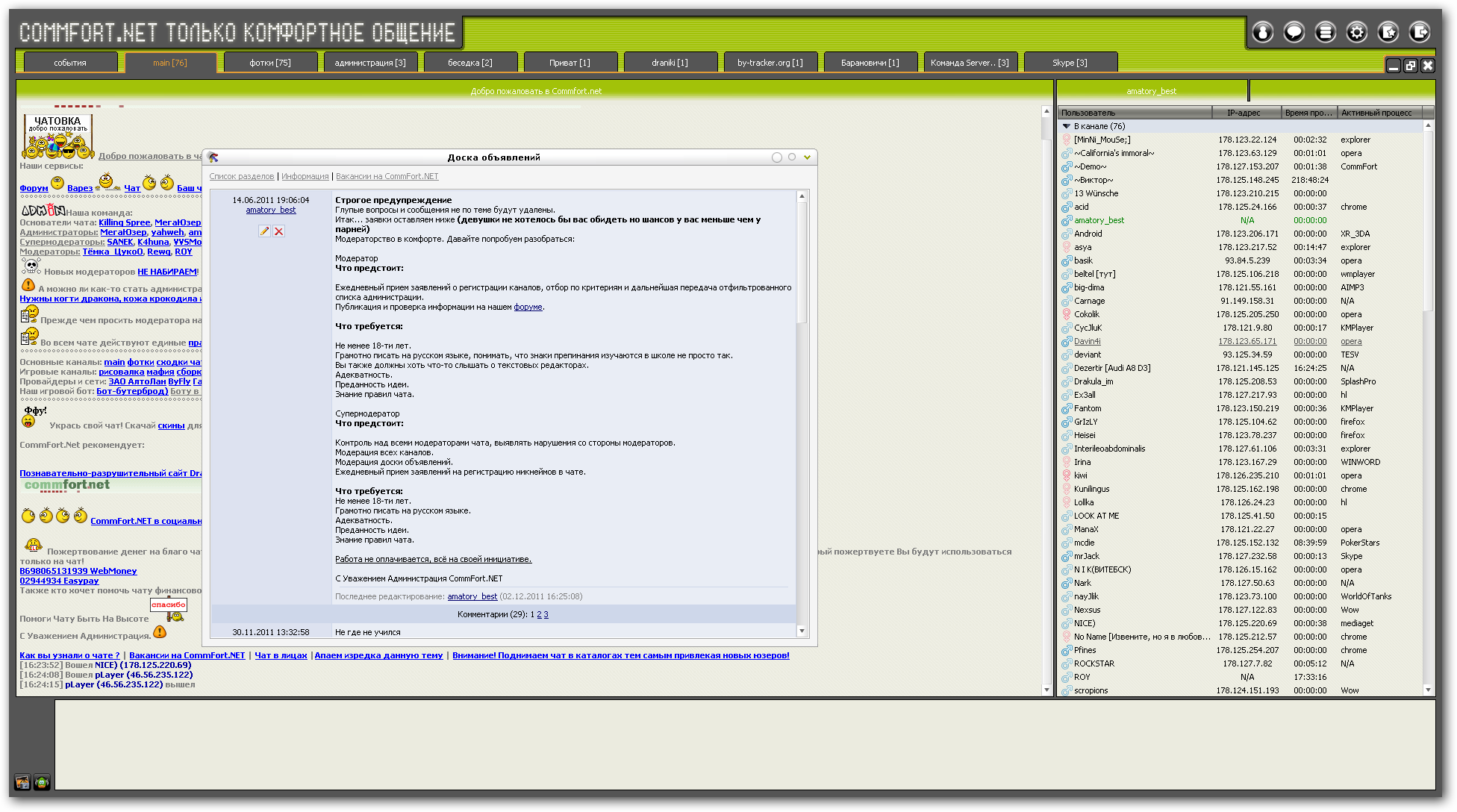The image size is (1457, 812).
Task: Click the спасибо sign smiley
Action: pyautogui.click(x=169, y=609)
